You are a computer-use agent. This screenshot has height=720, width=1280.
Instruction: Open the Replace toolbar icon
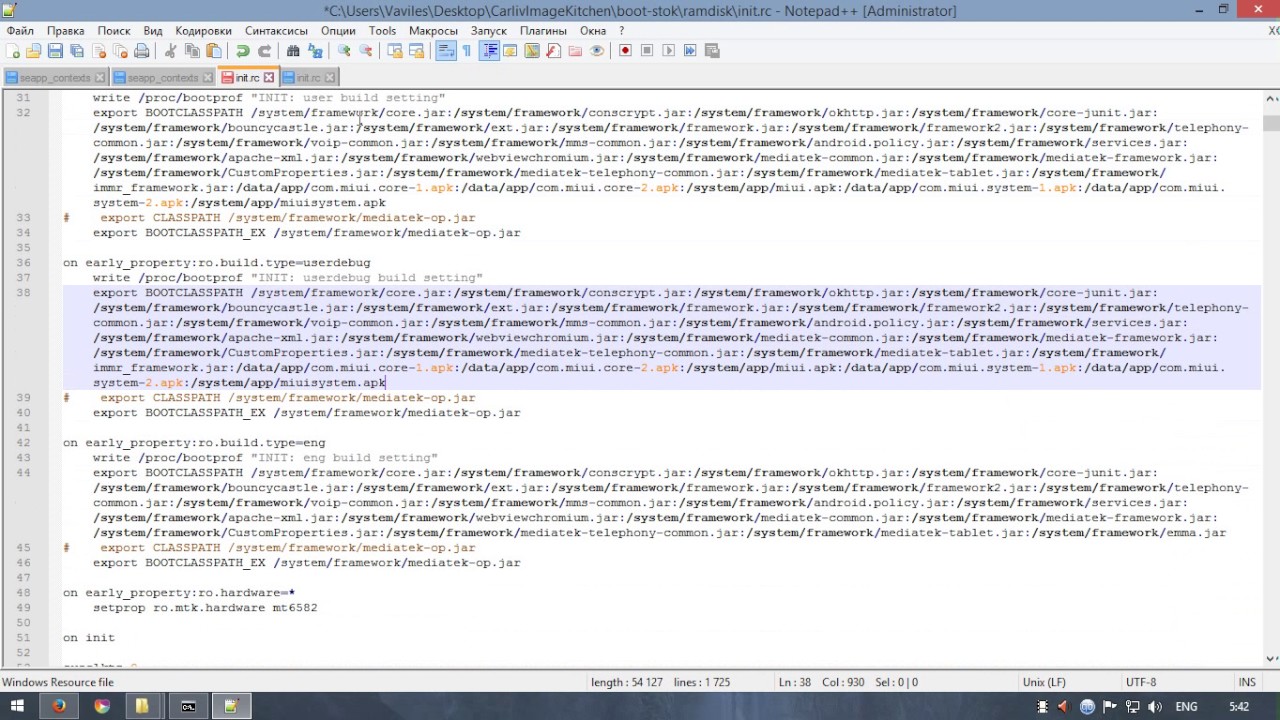(315, 51)
